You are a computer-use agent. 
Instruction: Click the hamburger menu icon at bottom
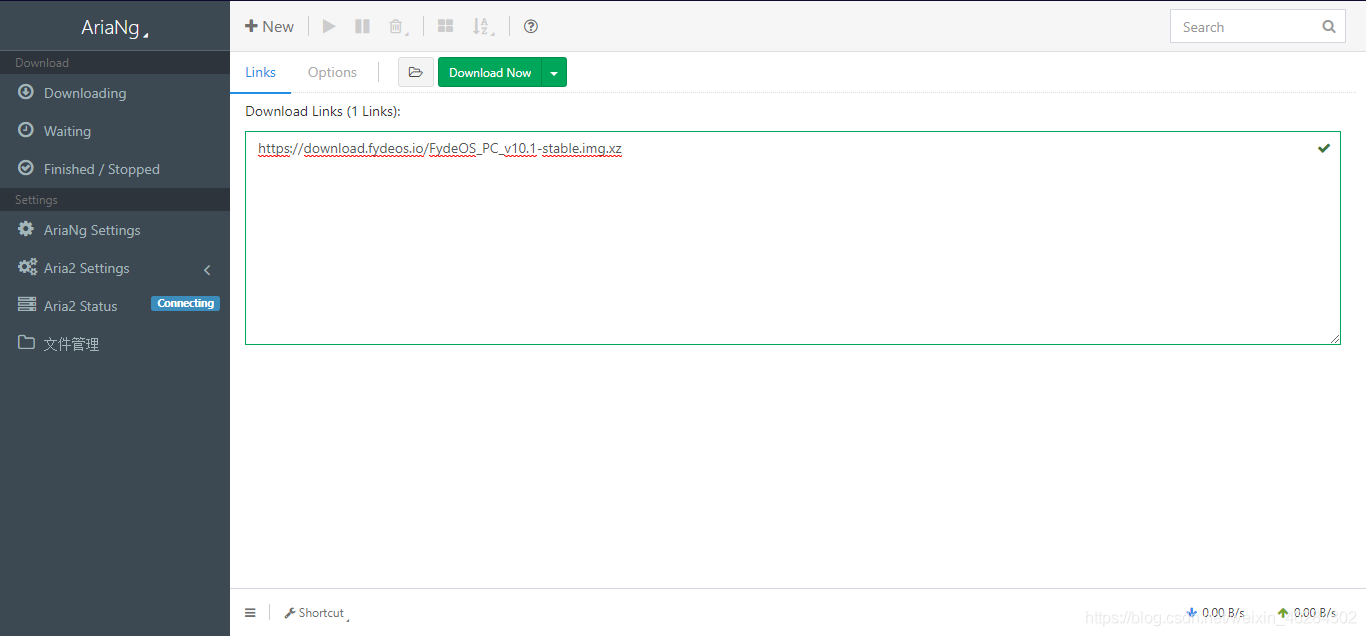pos(250,613)
